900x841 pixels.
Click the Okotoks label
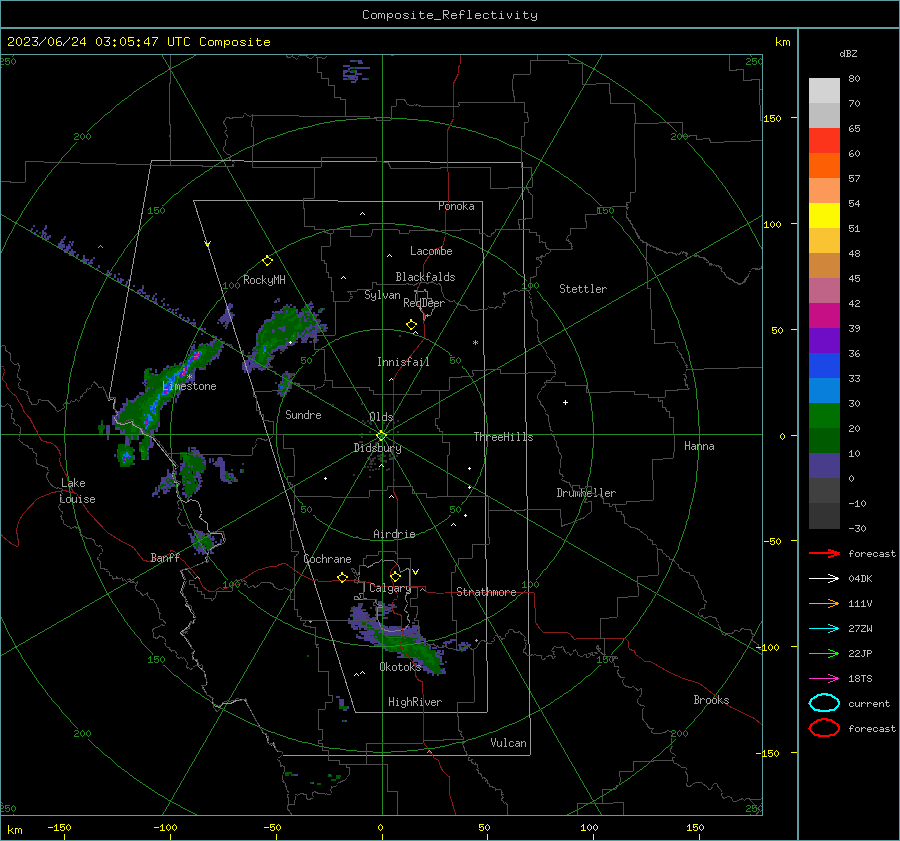point(400,667)
